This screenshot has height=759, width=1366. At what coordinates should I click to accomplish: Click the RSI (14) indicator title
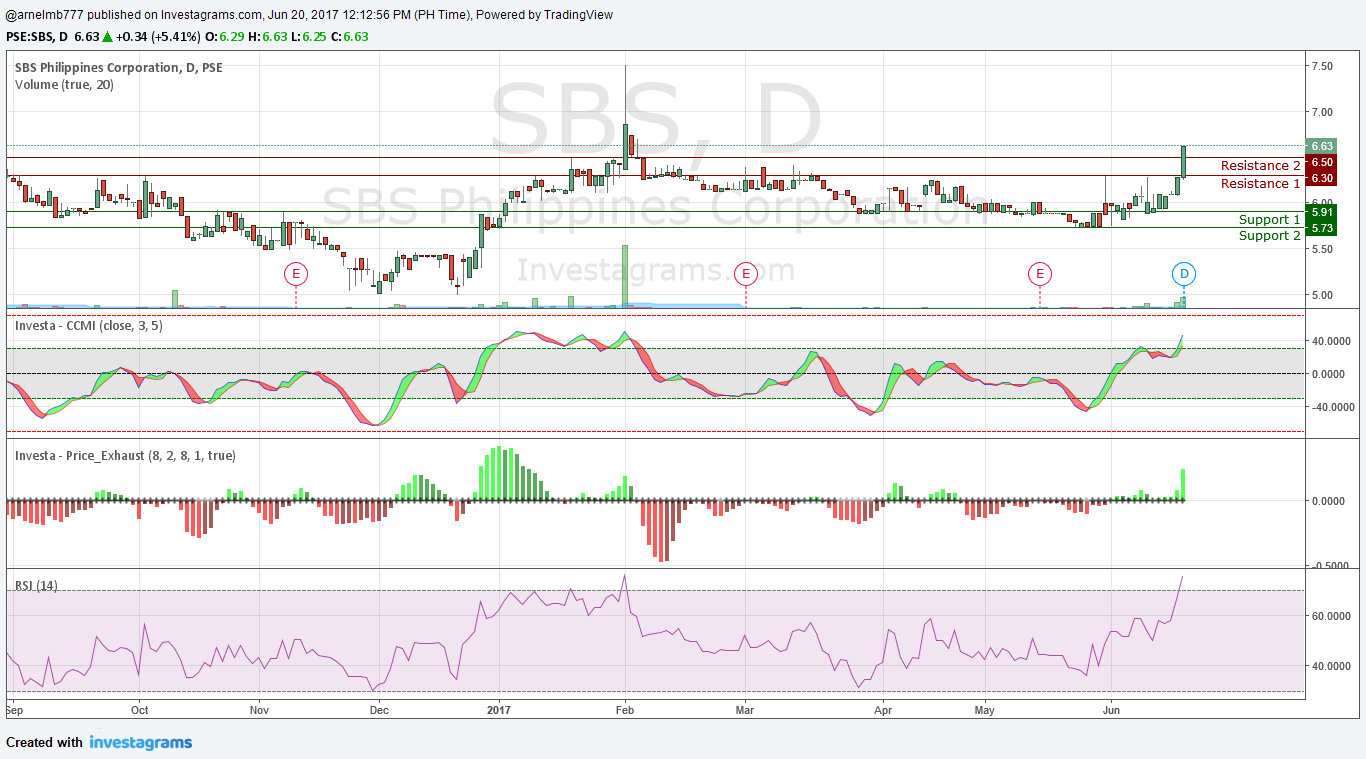click(36, 585)
